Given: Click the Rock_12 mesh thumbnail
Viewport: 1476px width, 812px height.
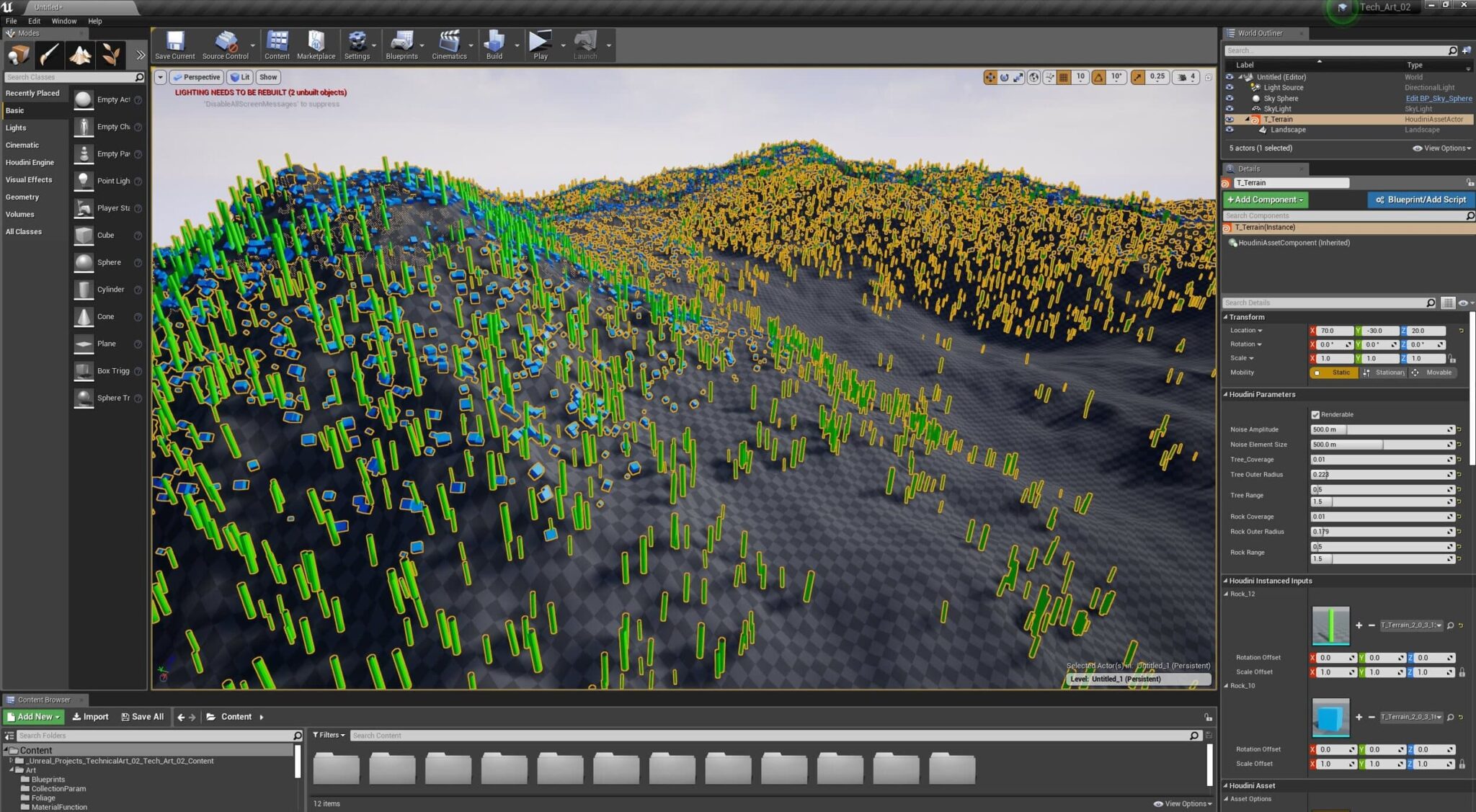Looking at the screenshot, I should (x=1330, y=625).
